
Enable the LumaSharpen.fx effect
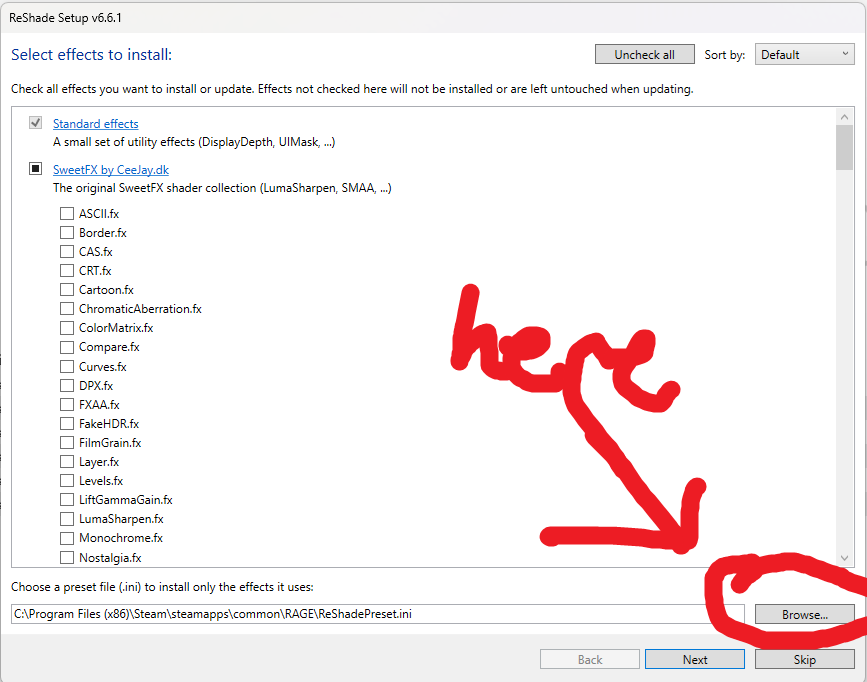[67, 518]
